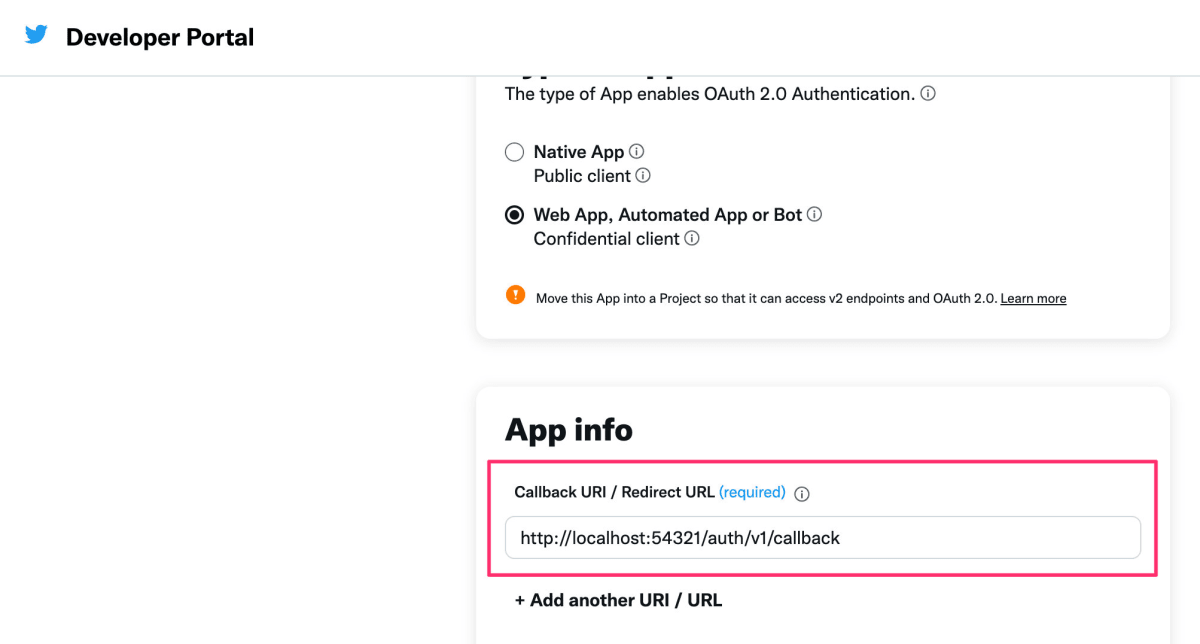The height and width of the screenshot is (644, 1200).
Task: Add another URI / URL
Action: [x=618, y=600]
